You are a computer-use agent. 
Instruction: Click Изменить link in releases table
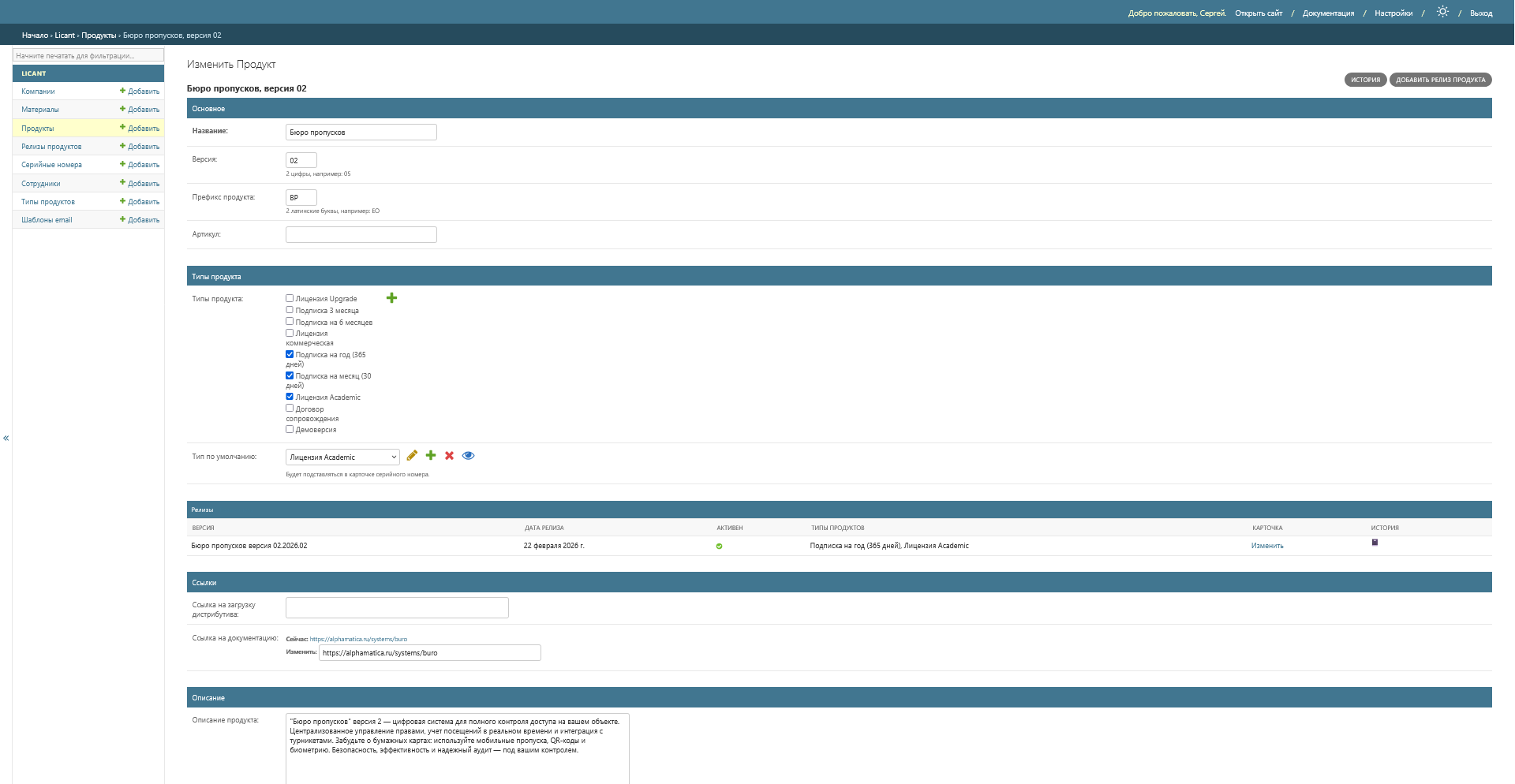pos(1267,546)
